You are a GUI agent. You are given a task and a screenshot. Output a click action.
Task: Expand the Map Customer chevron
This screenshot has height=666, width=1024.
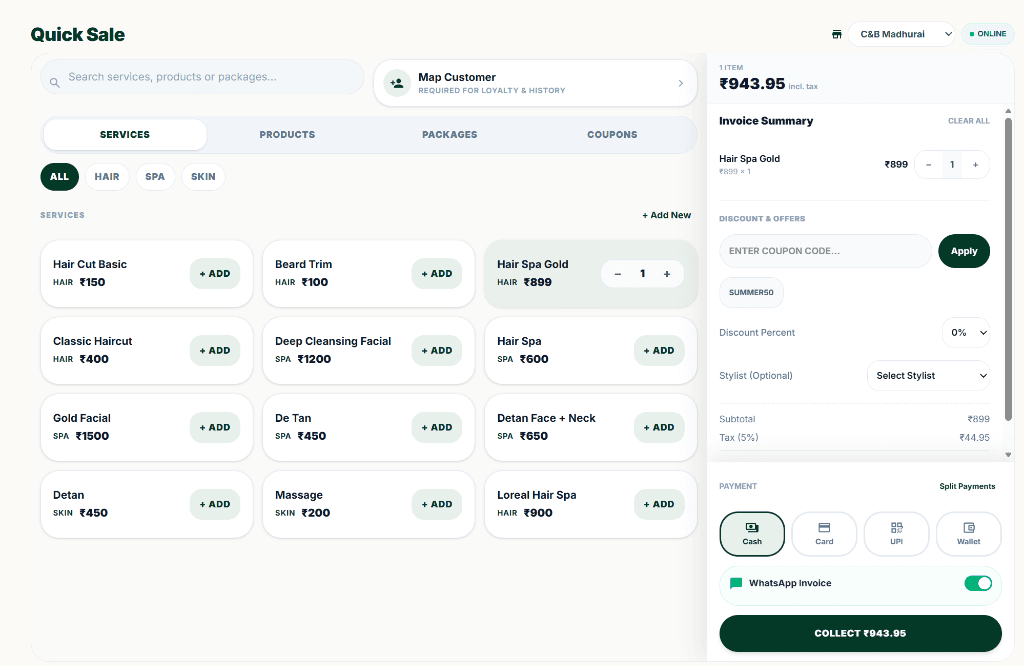tap(680, 83)
